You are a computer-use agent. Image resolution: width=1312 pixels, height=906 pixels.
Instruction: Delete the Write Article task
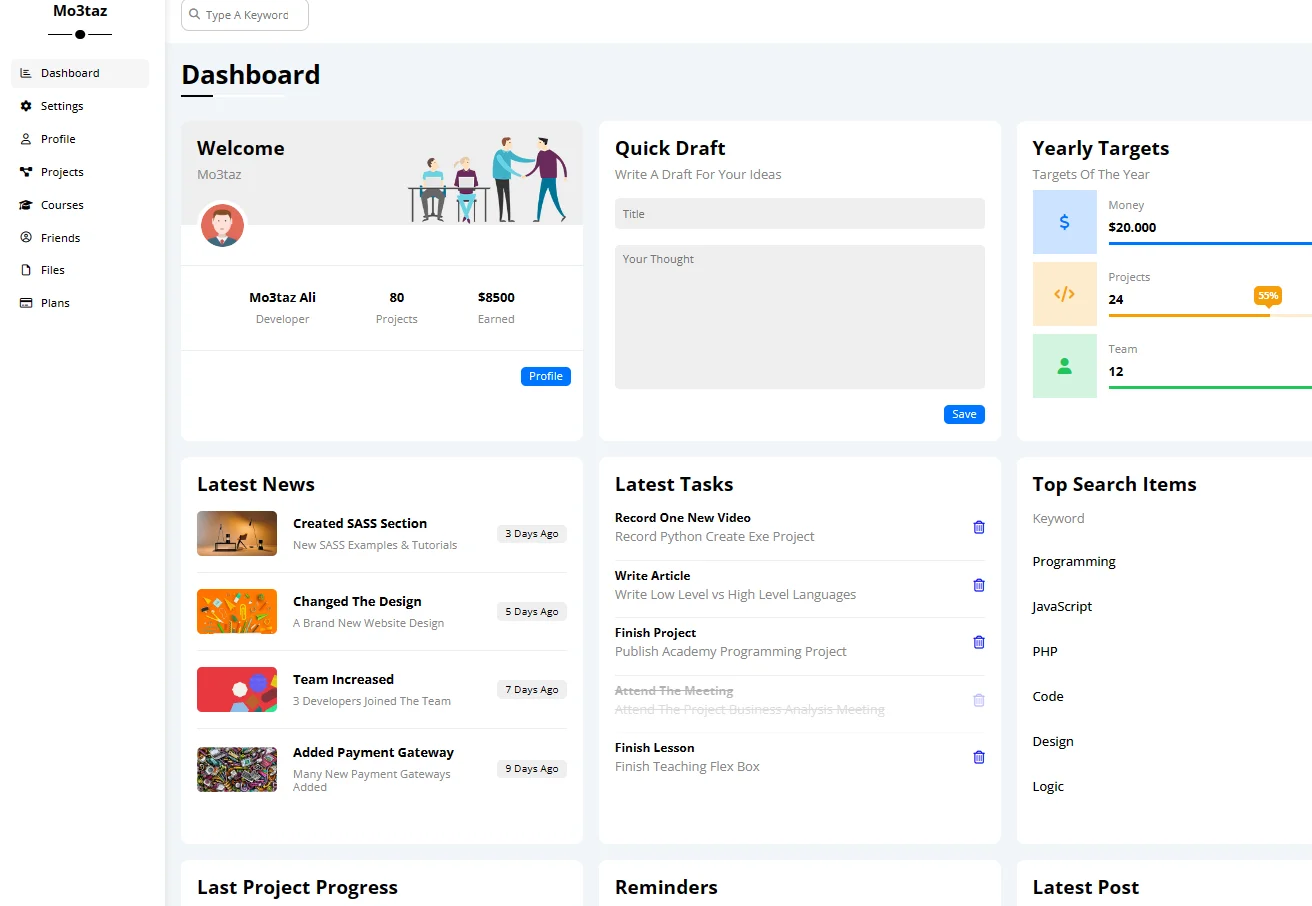979,585
